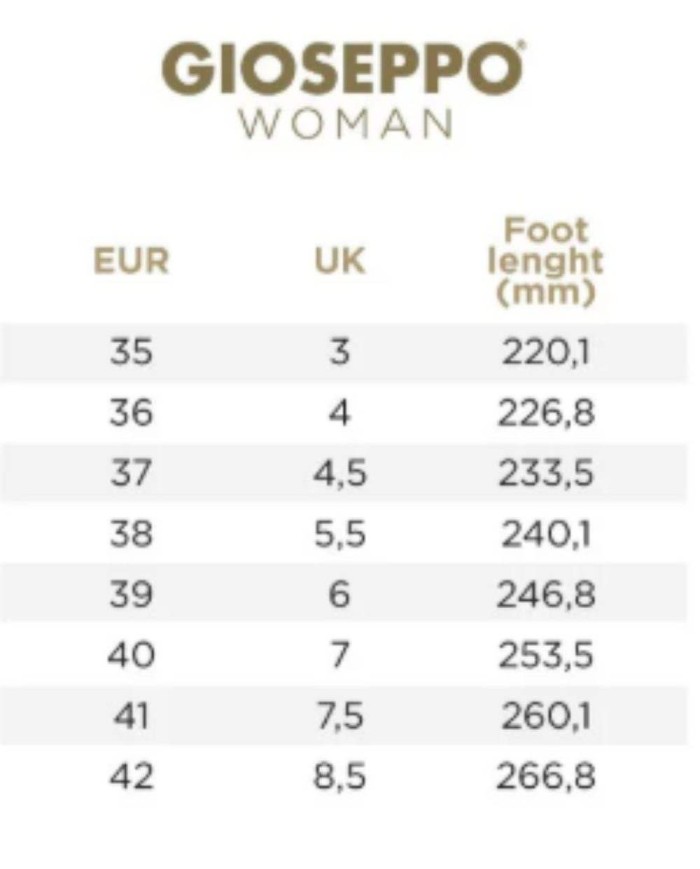Click the 226,8 foot length cell
The height and width of the screenshot is (869, 700).
point(546,413)
